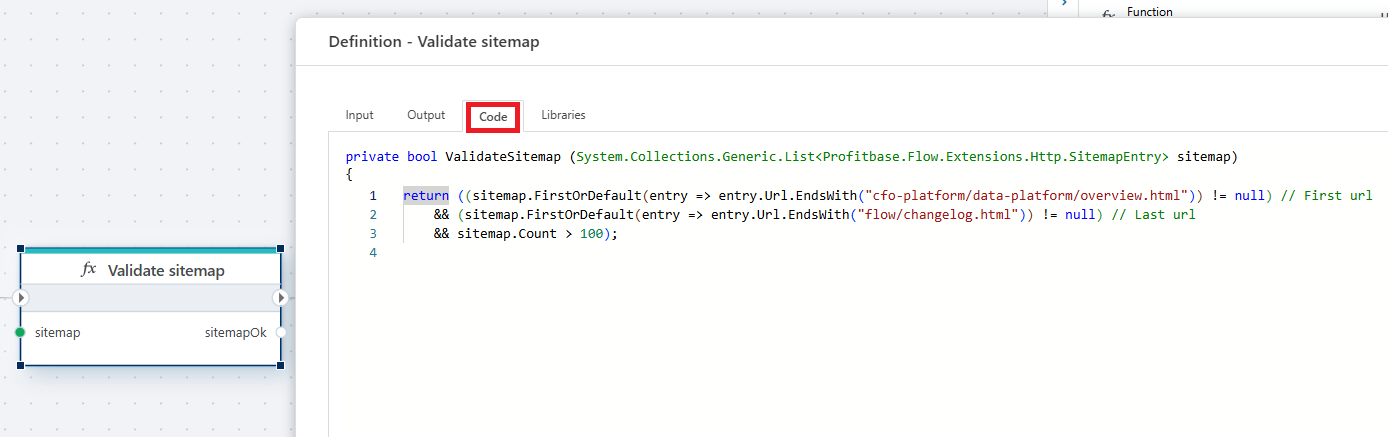This screenshot has height=437, width=1388.
Task: Click the node's left execution input arrow
Action: 21,297
